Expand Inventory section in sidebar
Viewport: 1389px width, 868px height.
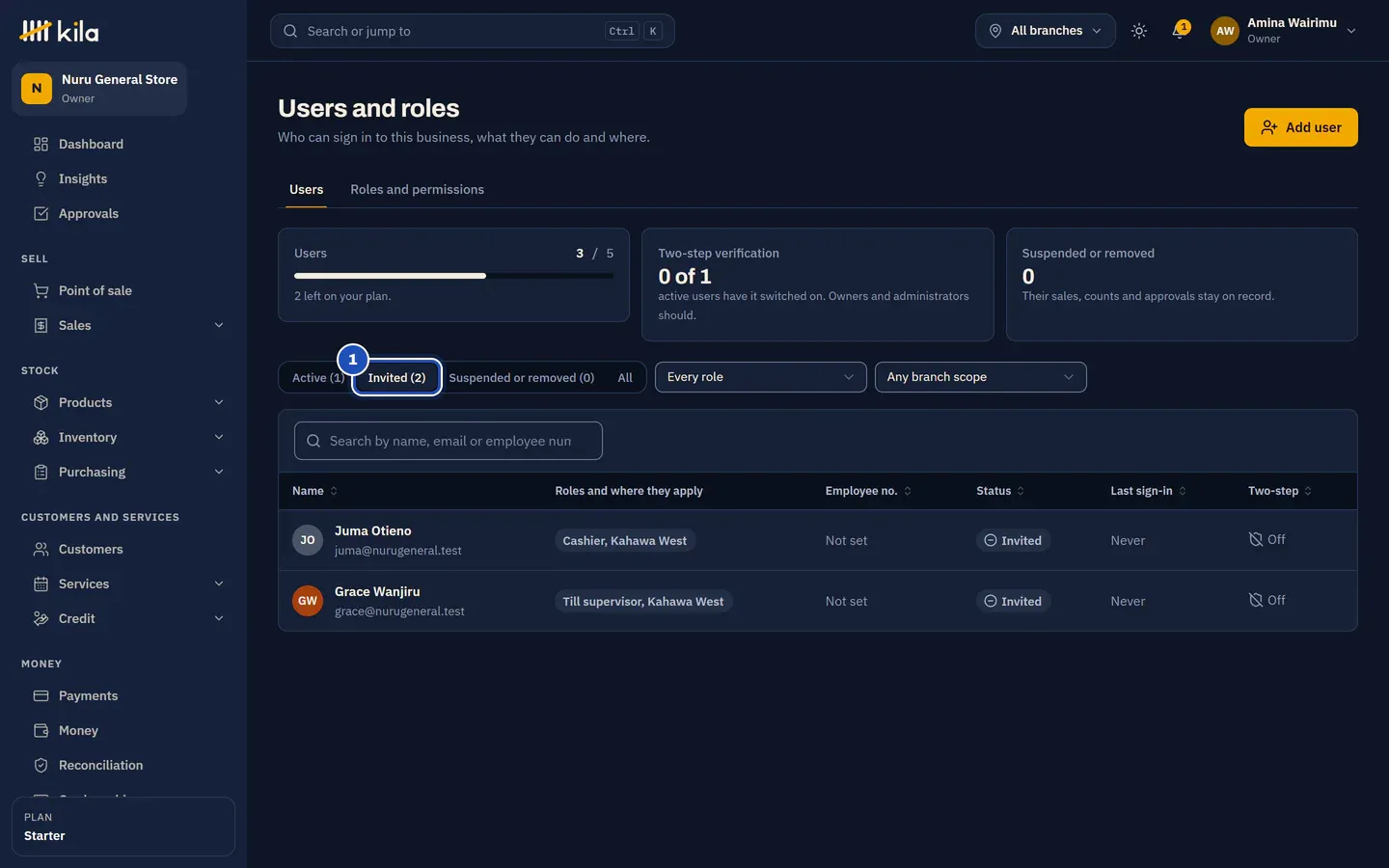(x=219, y=438)
